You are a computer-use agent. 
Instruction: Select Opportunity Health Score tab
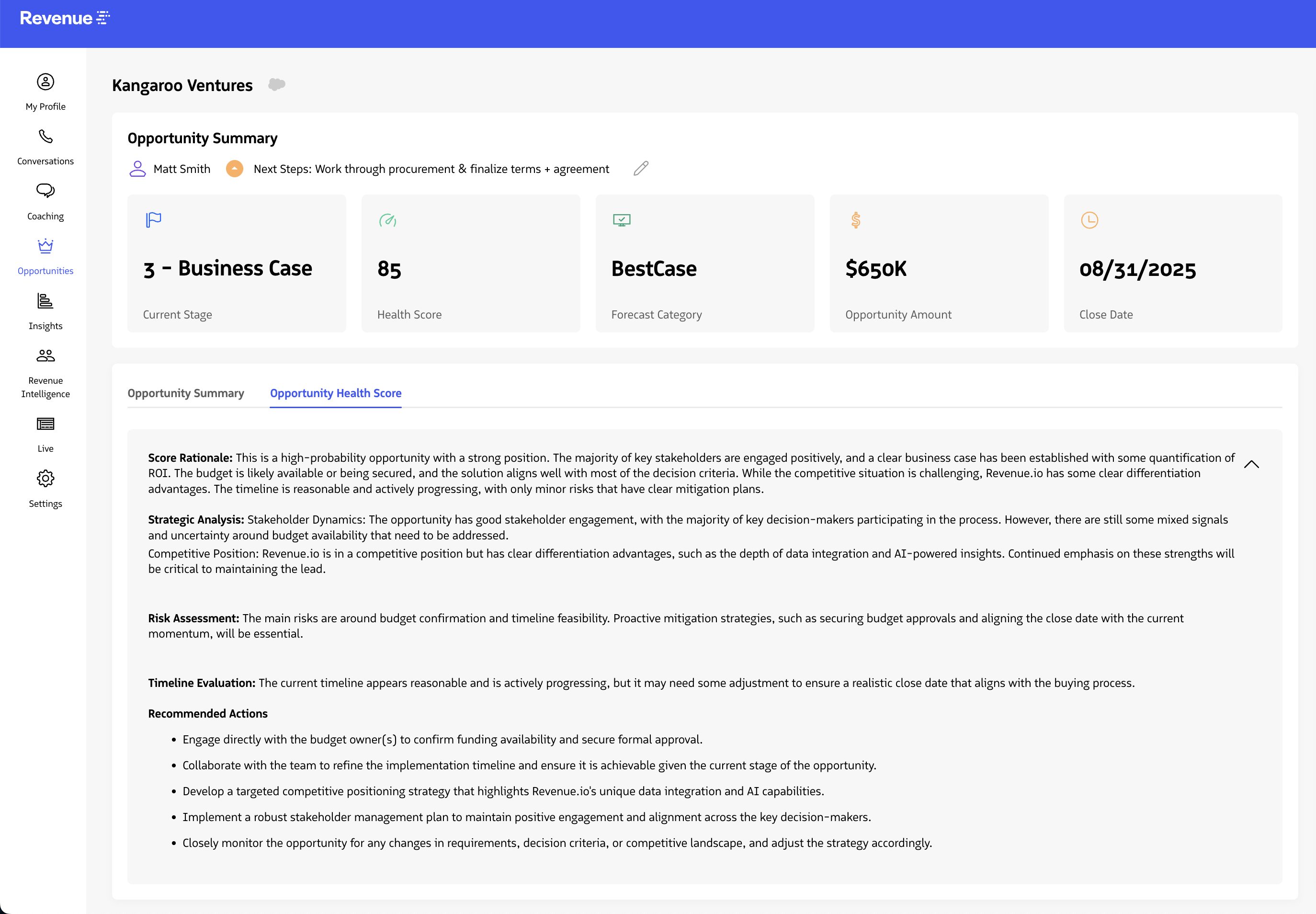click(335, 393)
